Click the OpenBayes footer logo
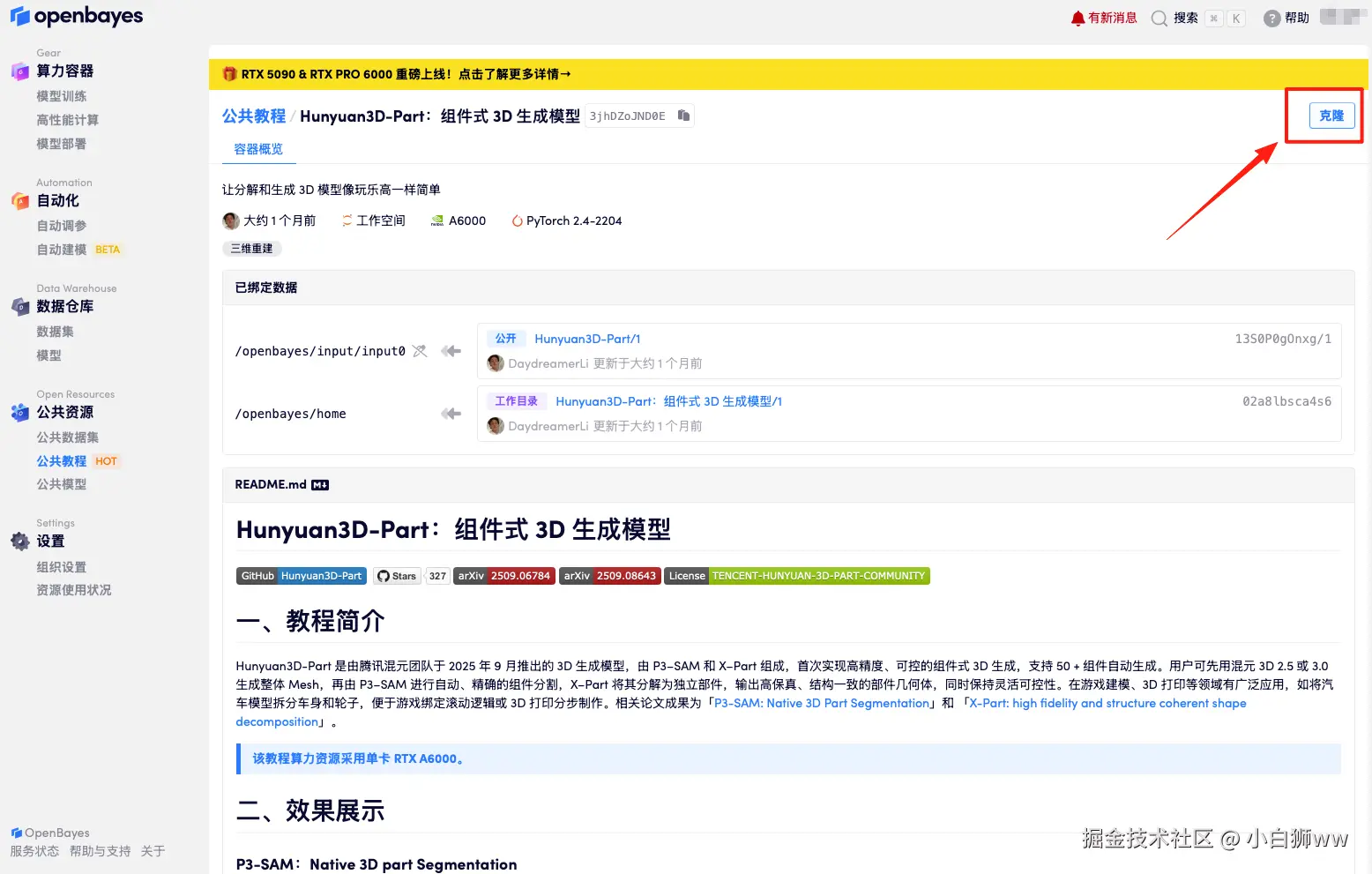 click(50, 833)
